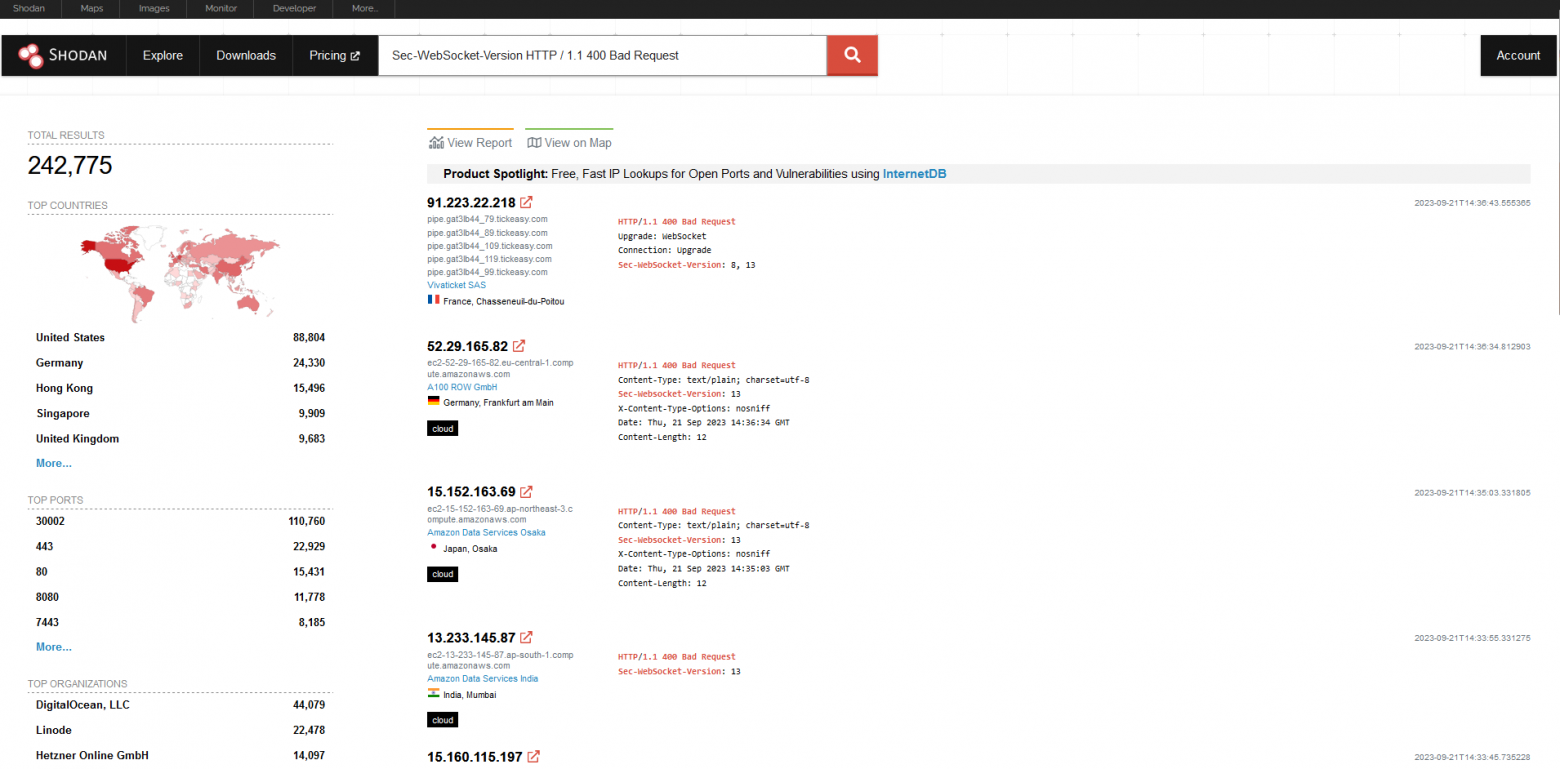Open the Vivaticket SAS organization link
Viewport: 1560px width, 769px height.
[456, 285]
